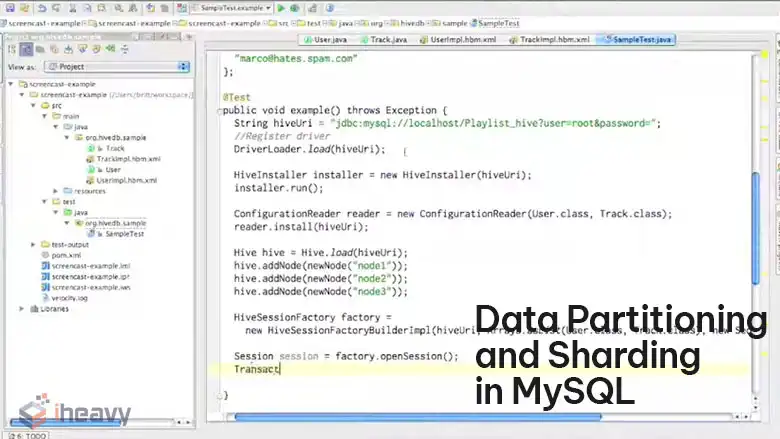Click first icon in Project panel toolbar
Screen dimensions: 780x439
tap(12, 49)
